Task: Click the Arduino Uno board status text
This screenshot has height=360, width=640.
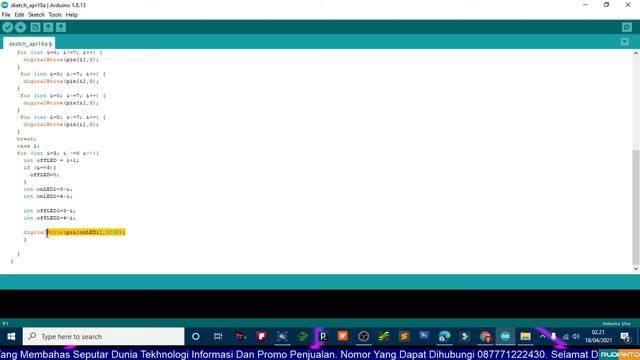Action: tap(616, 323)
